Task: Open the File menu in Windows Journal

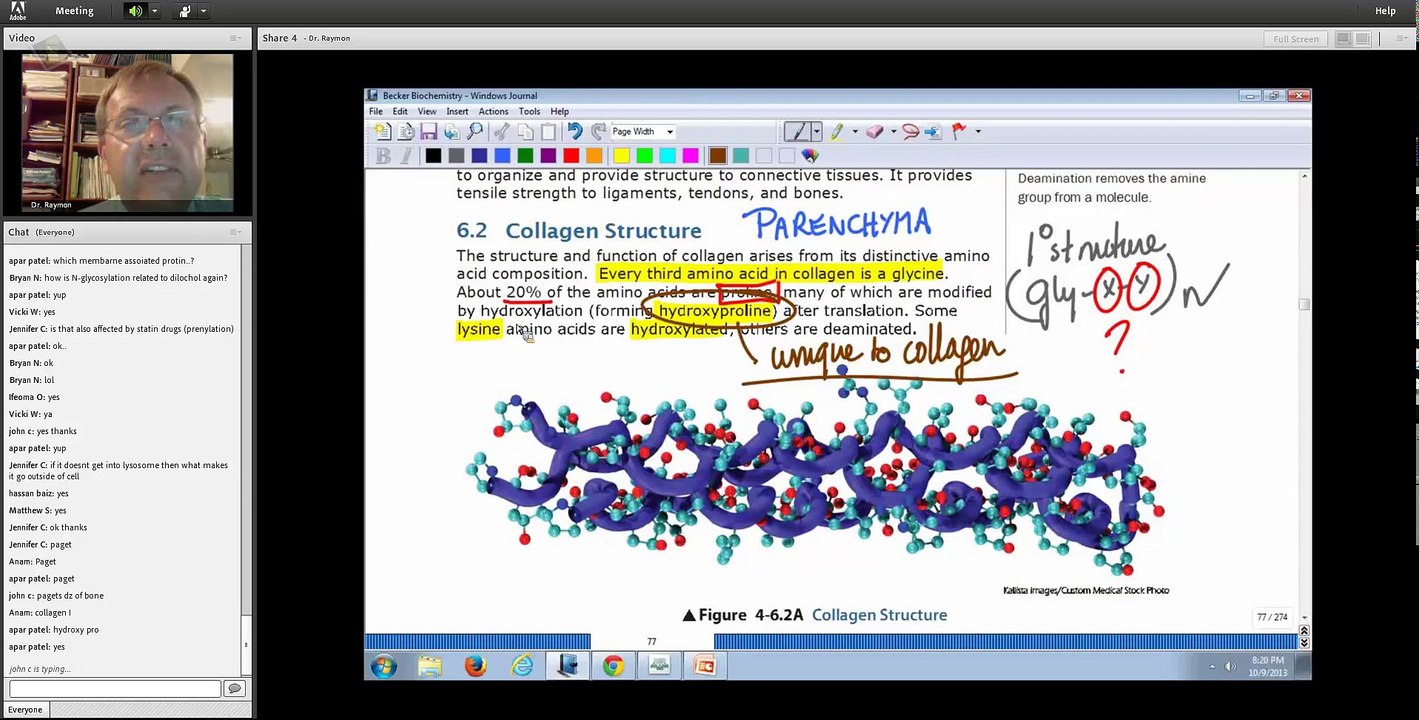Action: click(x=376, y=111)
